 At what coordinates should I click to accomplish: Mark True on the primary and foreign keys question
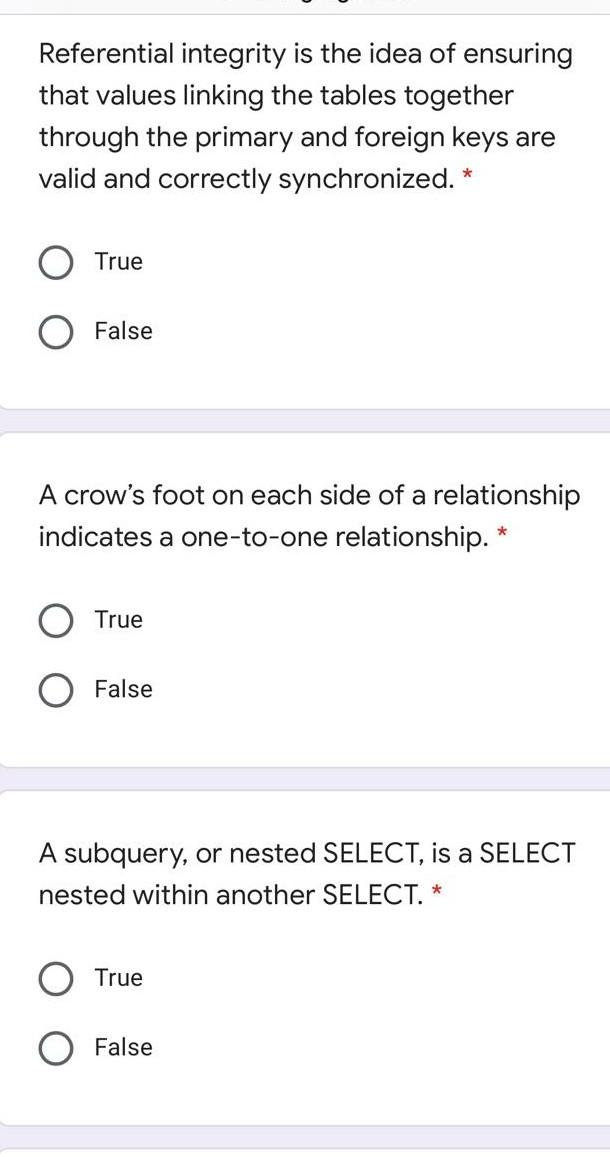click(x=57, y=262)
